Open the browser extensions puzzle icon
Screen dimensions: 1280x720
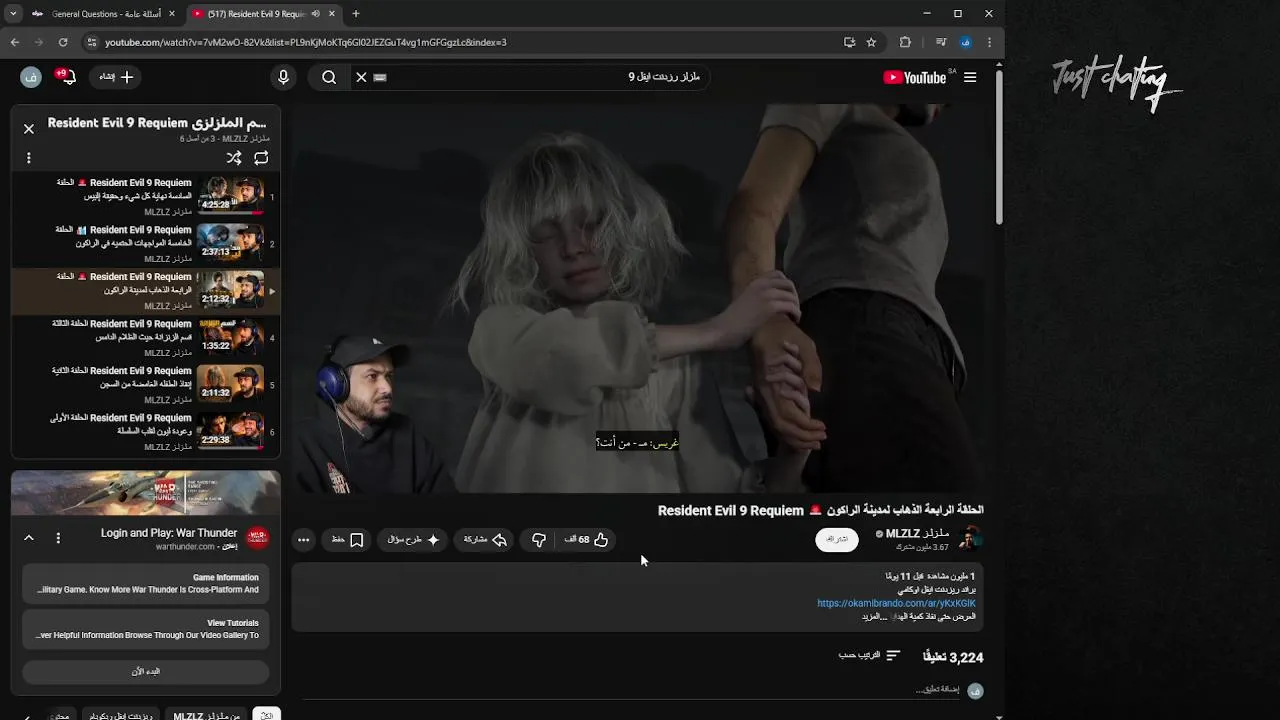coord(905,42)
